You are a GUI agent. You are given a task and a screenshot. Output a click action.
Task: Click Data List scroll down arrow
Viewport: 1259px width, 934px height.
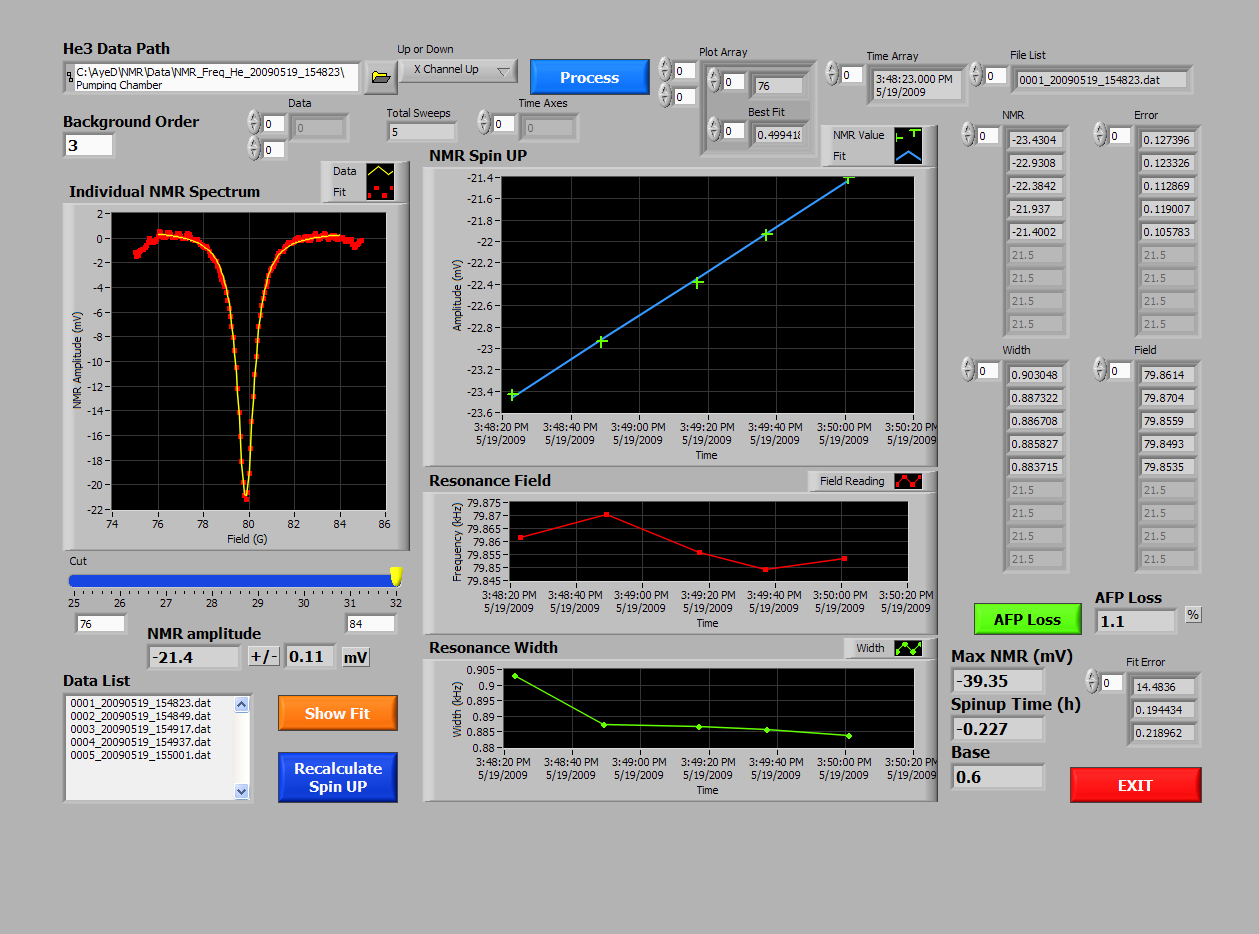click(241, 791)
